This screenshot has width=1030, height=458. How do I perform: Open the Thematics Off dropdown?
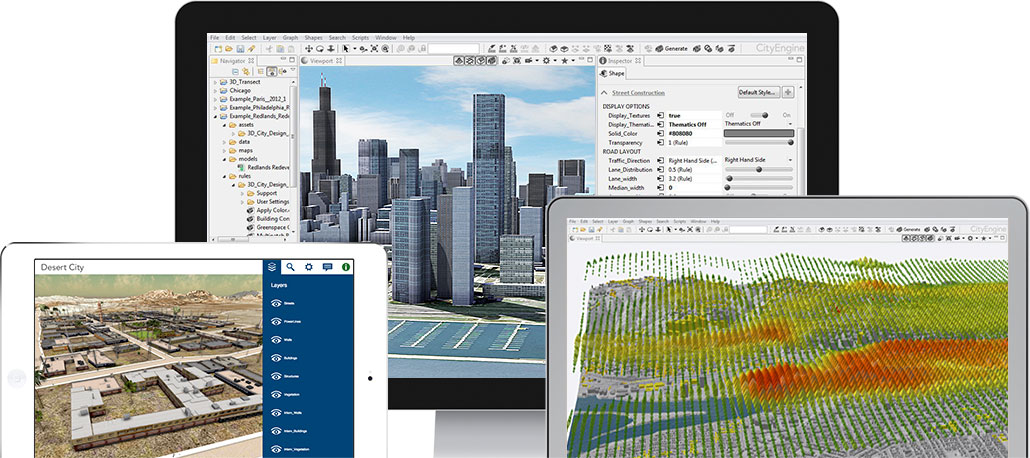760,124
